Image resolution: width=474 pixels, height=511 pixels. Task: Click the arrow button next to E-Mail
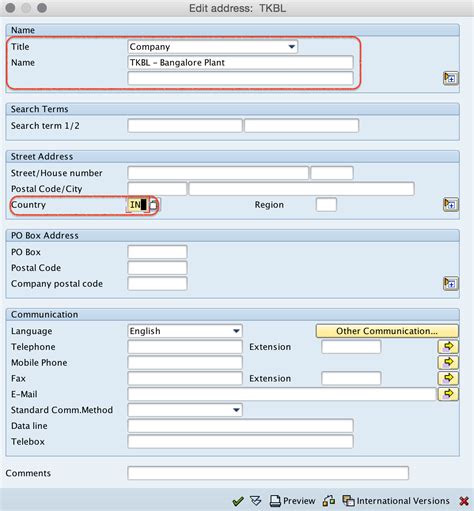coord(448,394)
